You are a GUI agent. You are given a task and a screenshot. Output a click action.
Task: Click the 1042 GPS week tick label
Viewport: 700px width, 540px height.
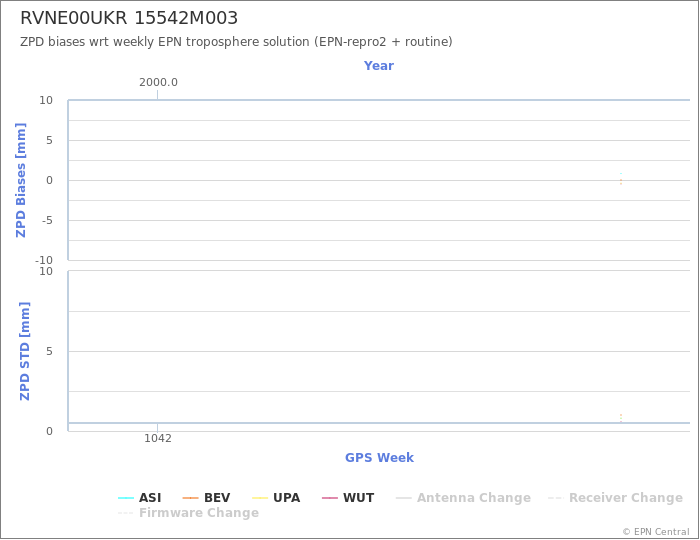coord(158,438)
